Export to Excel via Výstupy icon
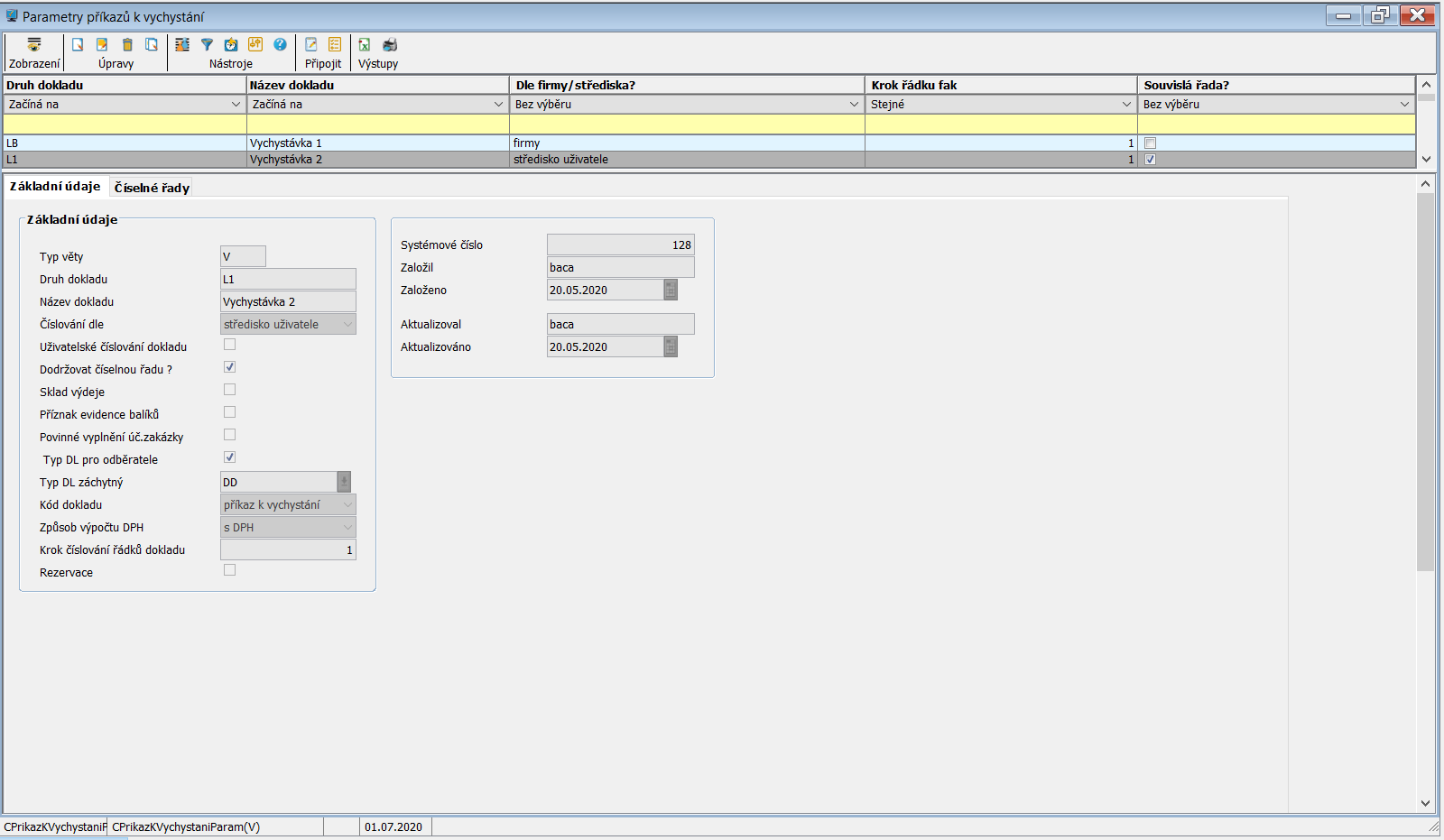This screenshot has height=840, width=1444. pos(365,45)
